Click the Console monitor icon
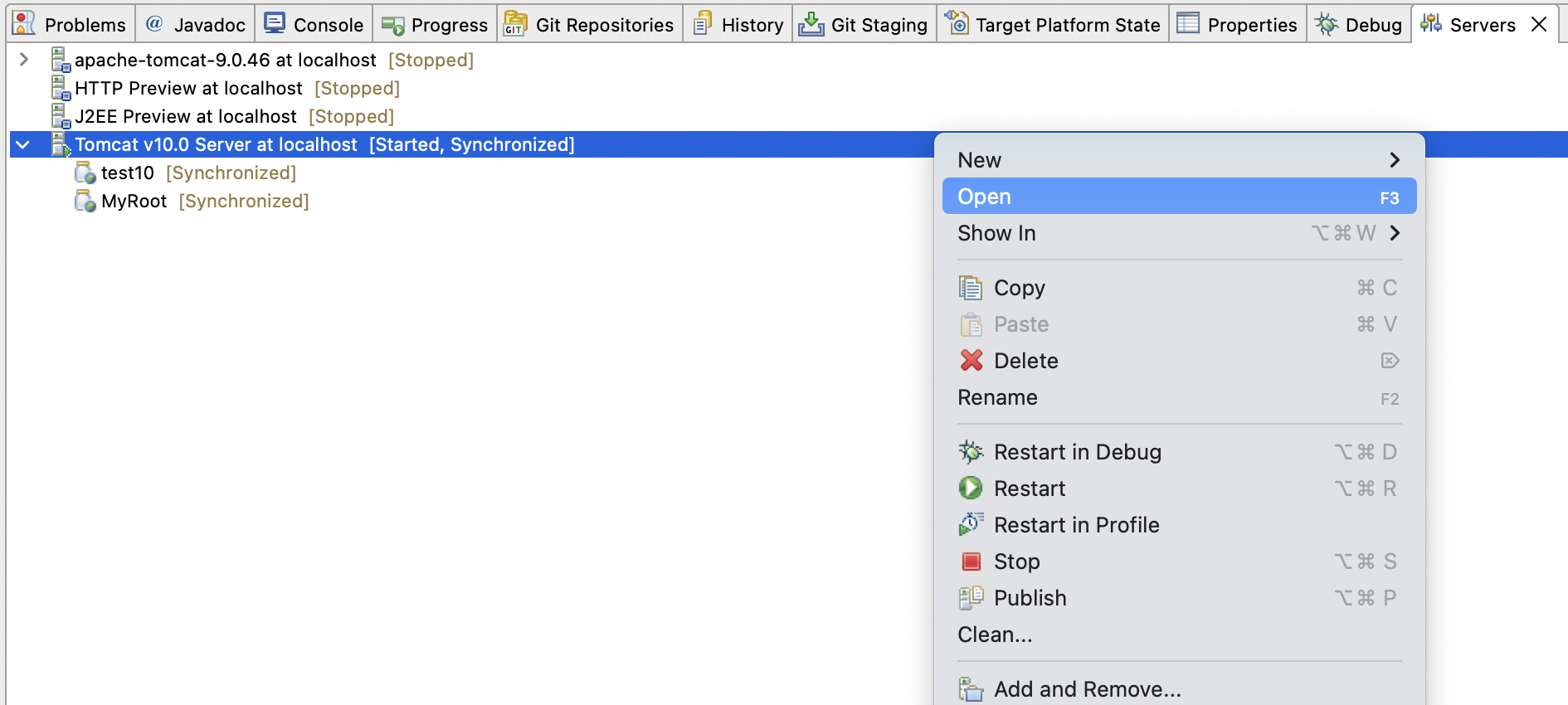This screenshot has height=705, width=1568. coord(275,23)
